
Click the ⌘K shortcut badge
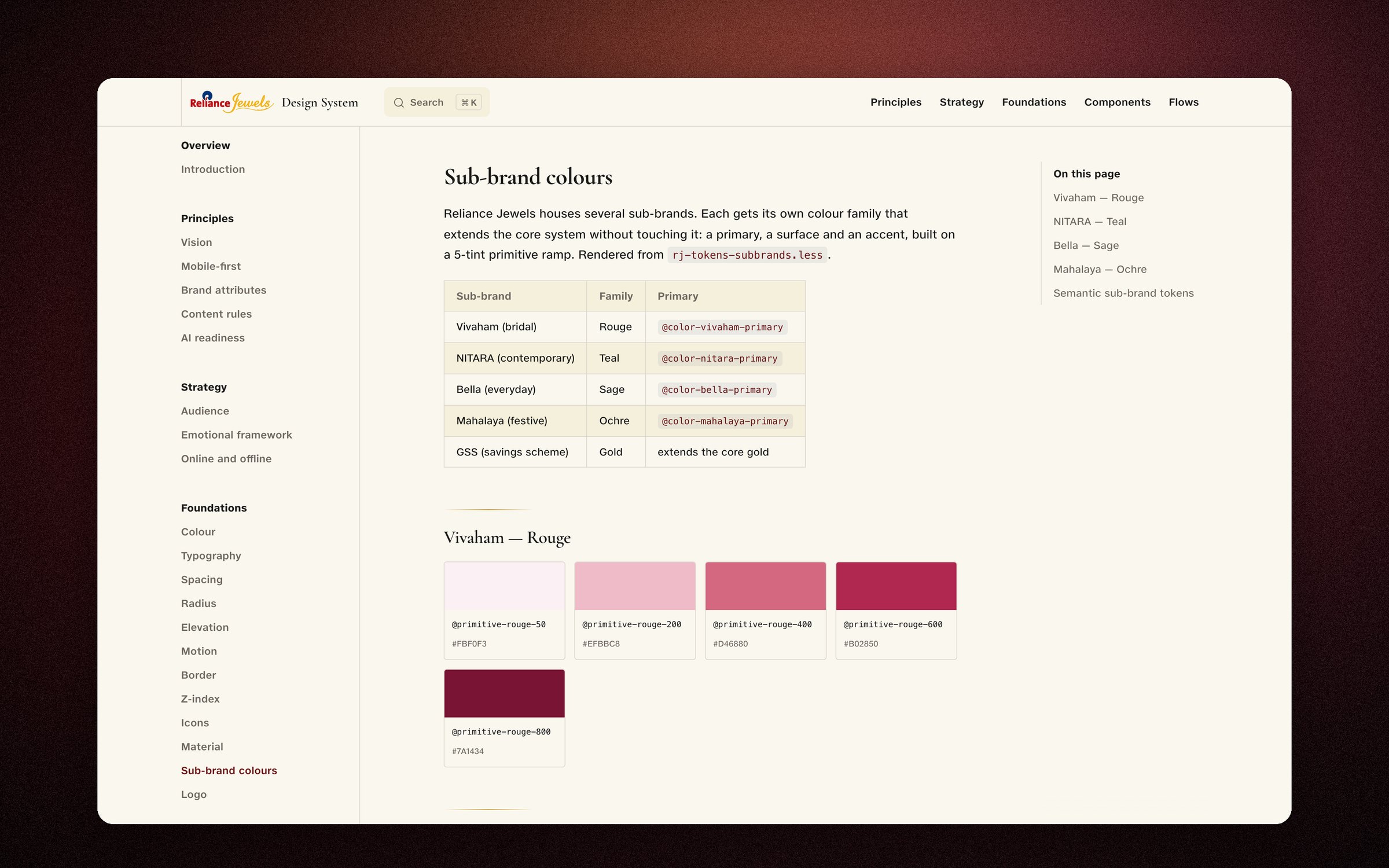tap(468, 102)
